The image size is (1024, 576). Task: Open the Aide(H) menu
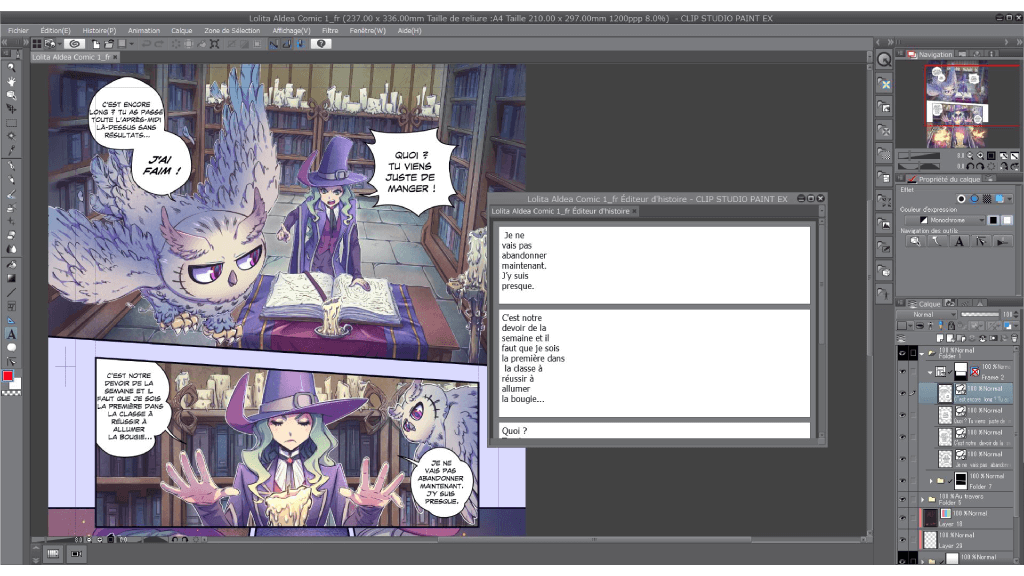[x=409, y=31]
